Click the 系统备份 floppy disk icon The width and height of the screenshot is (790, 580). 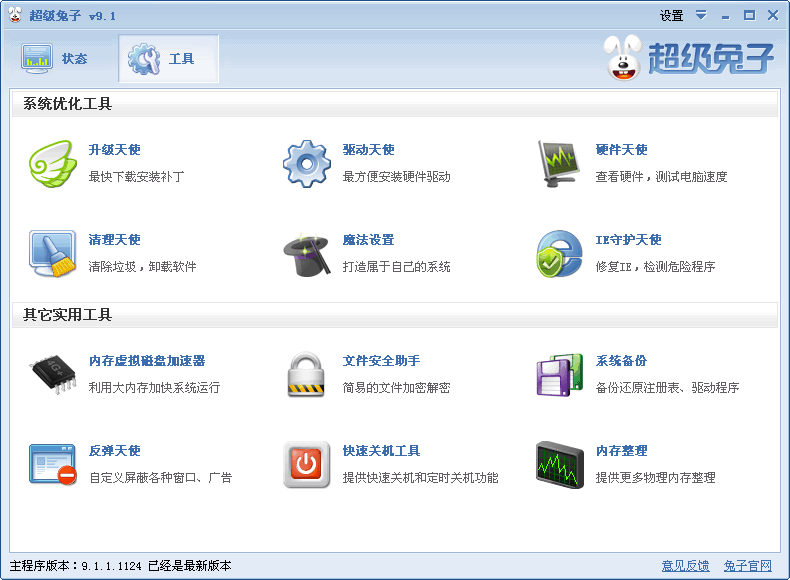[559, 374]
